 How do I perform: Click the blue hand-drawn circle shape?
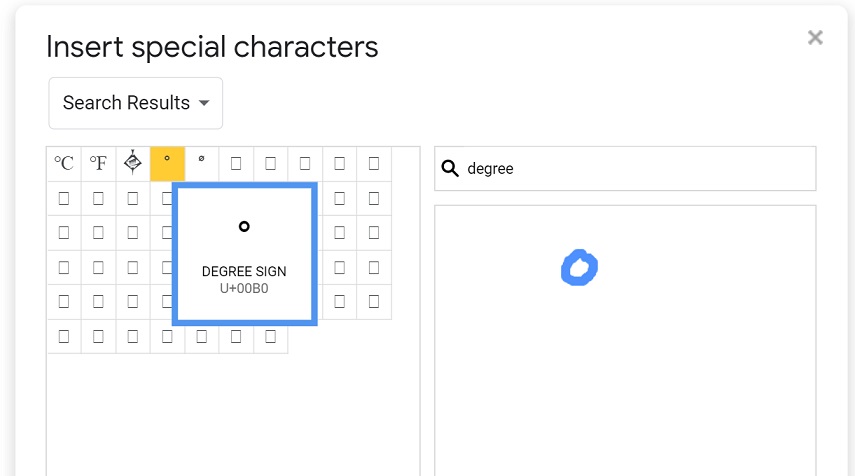[x=579, y=268]
